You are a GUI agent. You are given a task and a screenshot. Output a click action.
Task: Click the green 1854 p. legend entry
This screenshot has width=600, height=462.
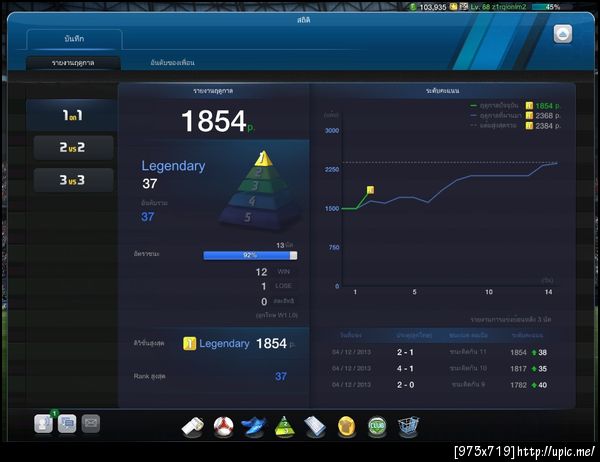[x=515, y=106]
